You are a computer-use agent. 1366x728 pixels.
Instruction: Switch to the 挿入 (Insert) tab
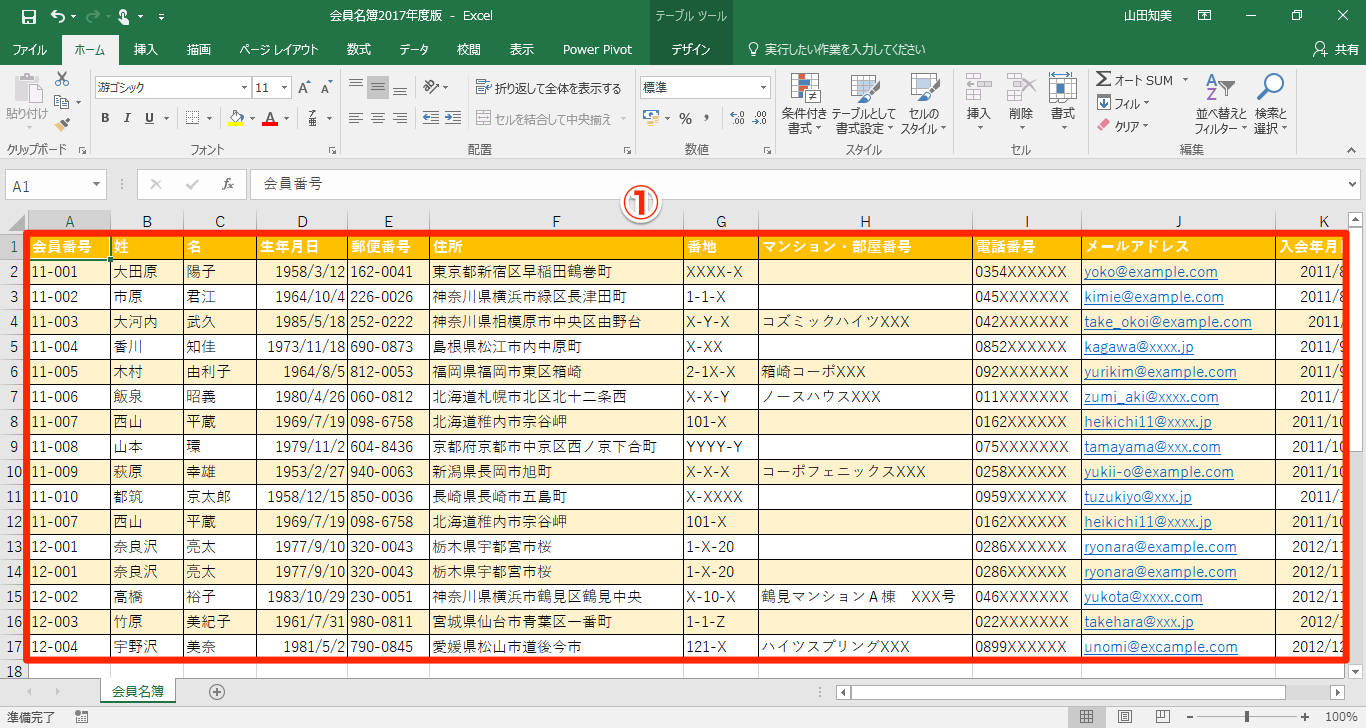(146, 49)
